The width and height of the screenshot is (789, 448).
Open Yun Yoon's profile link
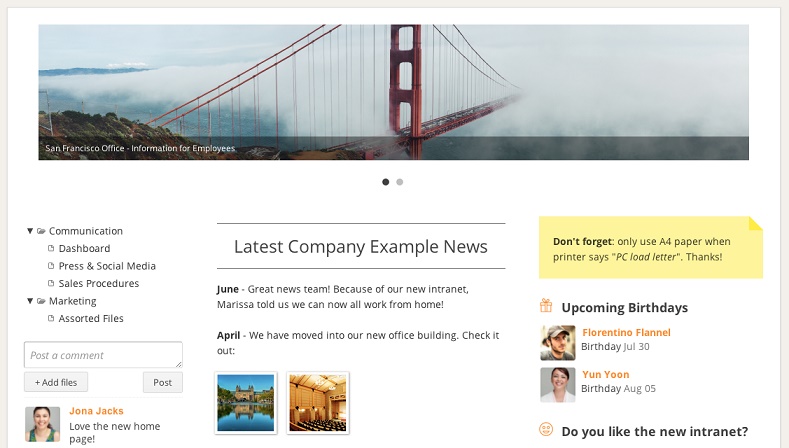point(608,375)
